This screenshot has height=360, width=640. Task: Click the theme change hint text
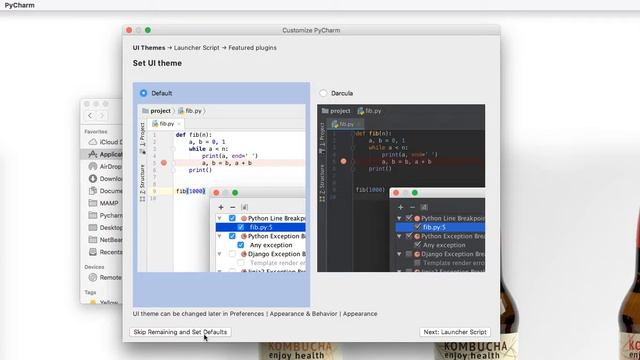pos(255,314)
